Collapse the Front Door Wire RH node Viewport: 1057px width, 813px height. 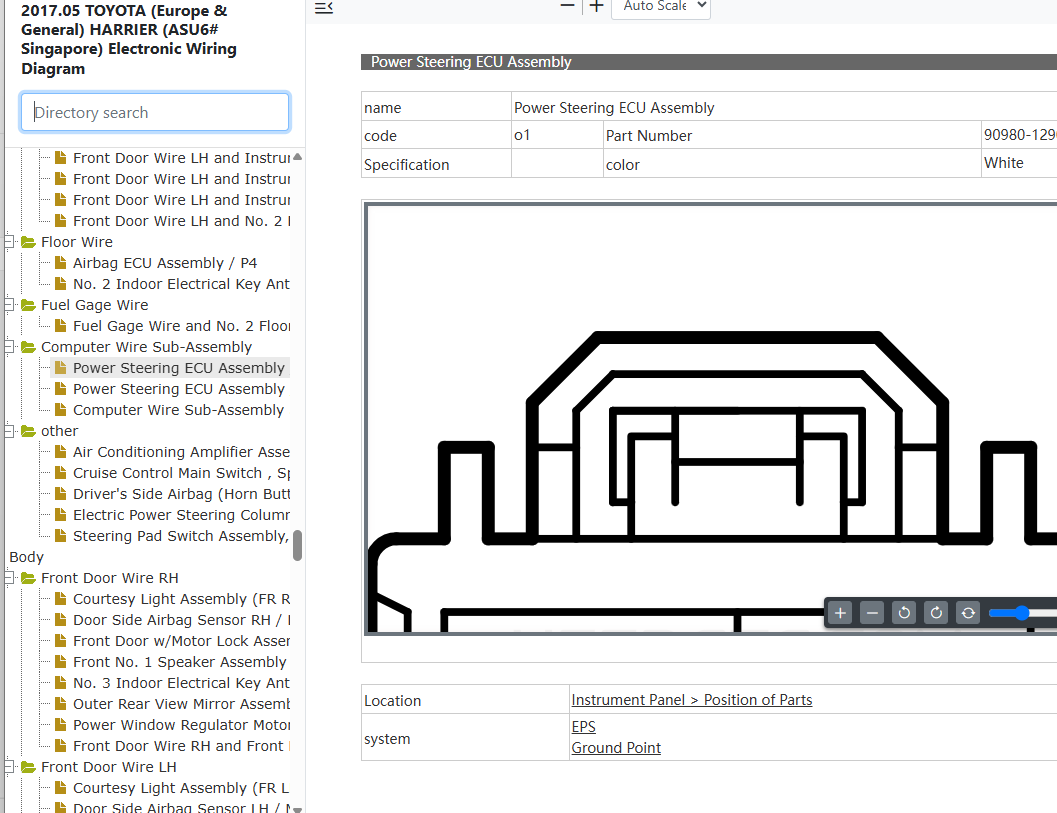(x=9, y=578)
